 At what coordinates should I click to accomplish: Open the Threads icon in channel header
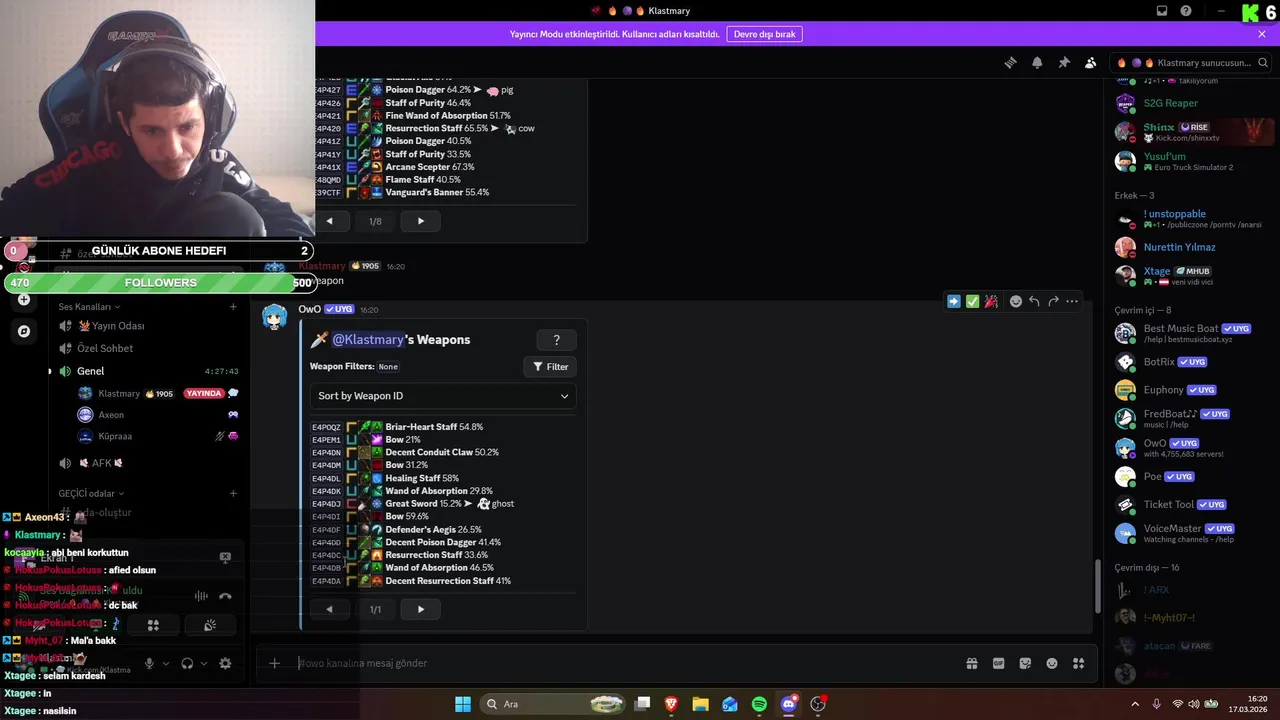point(1010,62)
